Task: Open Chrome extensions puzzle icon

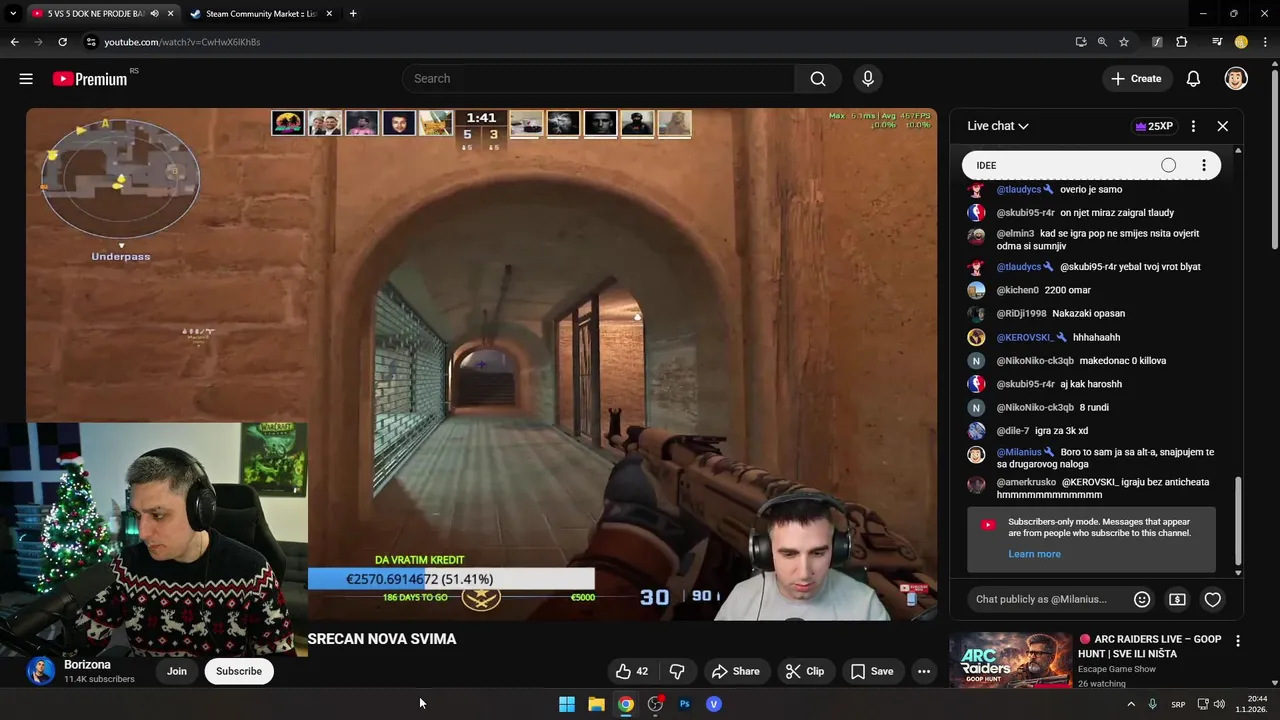Action: pyautogui.click(x=1182, y=42)
